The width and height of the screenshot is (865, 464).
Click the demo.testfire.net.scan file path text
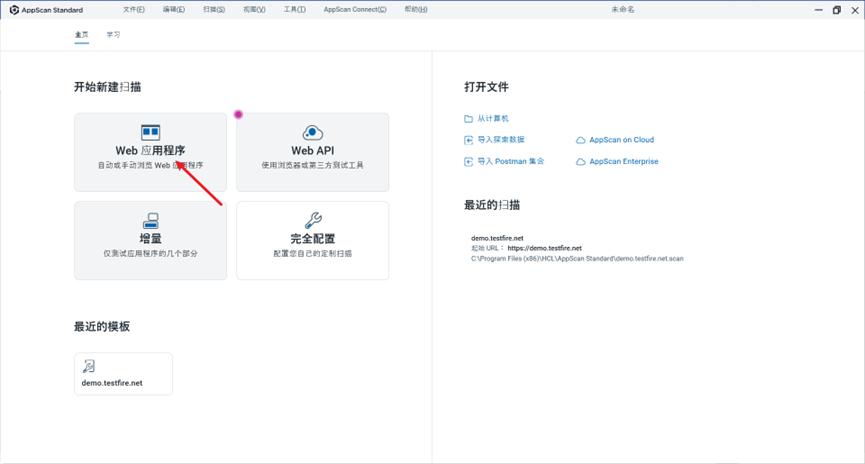pos(577,258)
